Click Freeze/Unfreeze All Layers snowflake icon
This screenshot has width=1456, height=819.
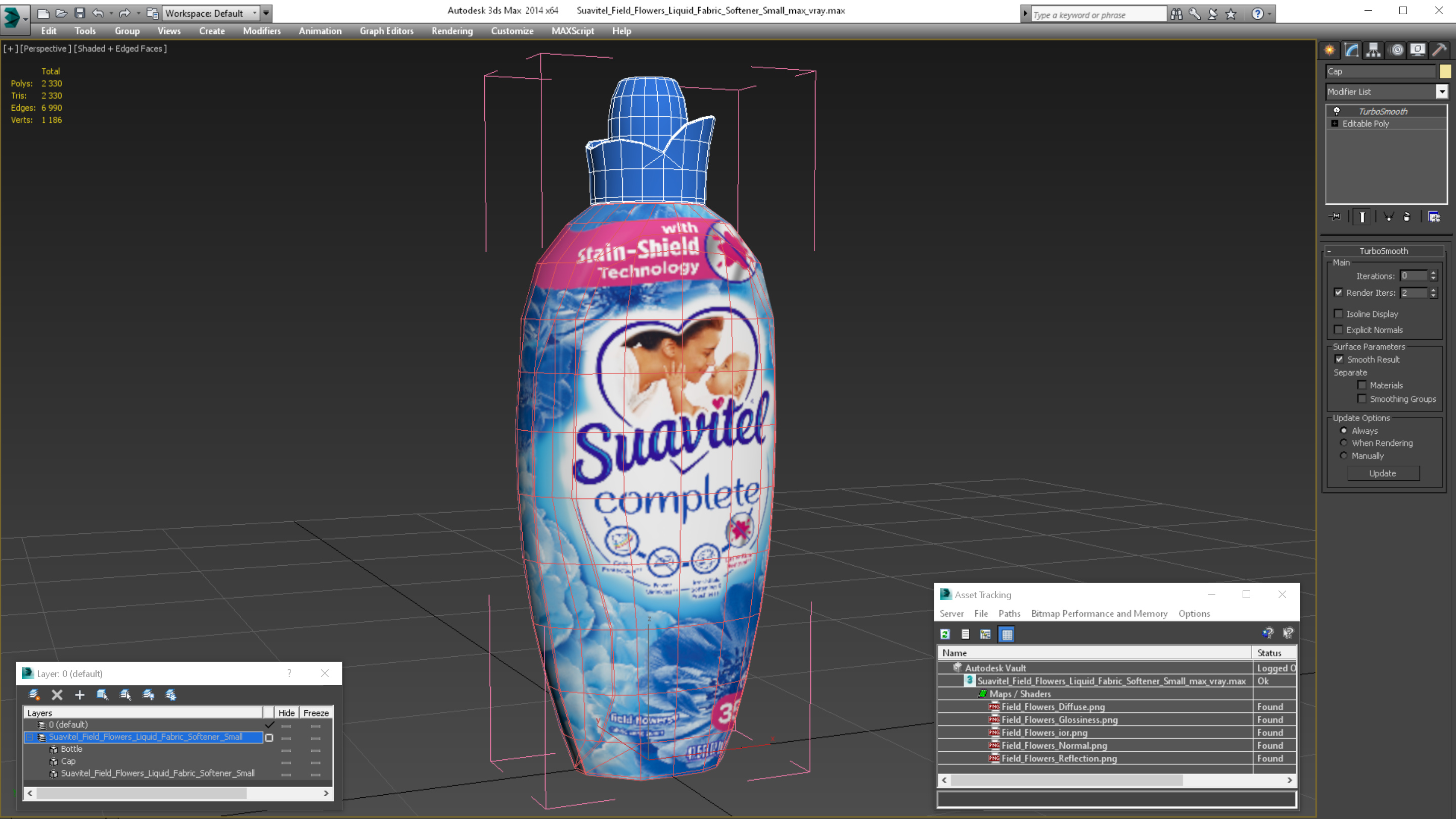point(171,695)
